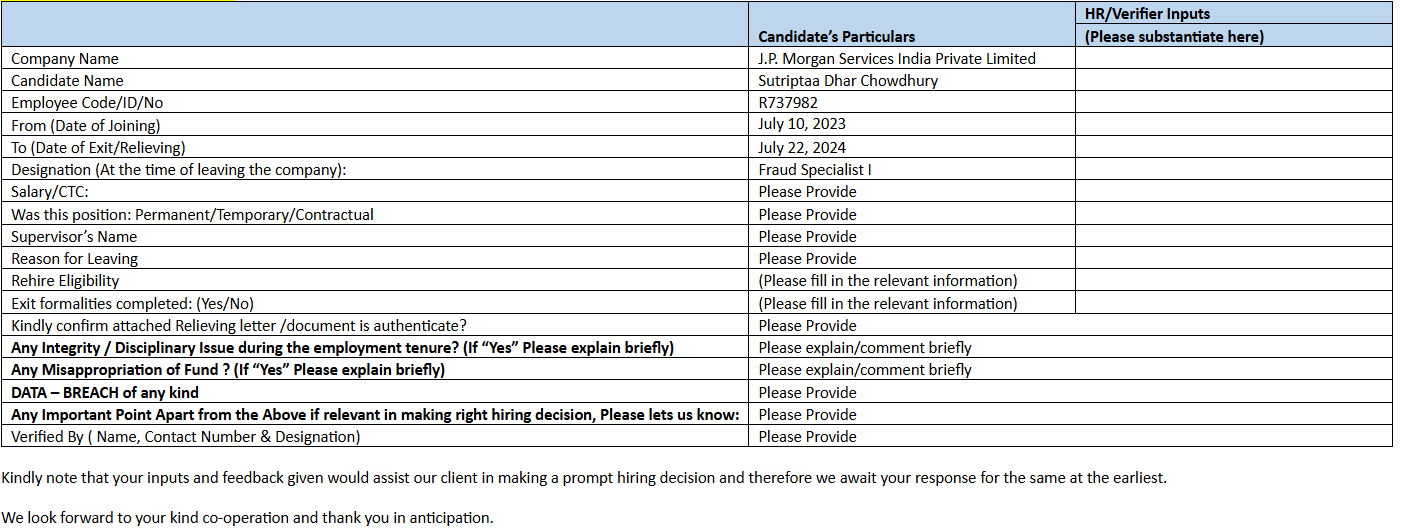This screenshot has width=1402, height=531.
Task: Click the candidate name Sutriptaa Dhar Chowdhury
Action: click(x=848, y=80)
